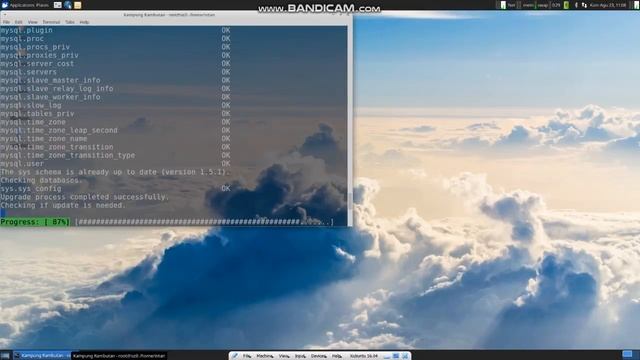Image resolution: width=640 pixels, height=360 pixels.
Task: Open VirtualBox View menu in mini toolbar
Action: (284, 356)
